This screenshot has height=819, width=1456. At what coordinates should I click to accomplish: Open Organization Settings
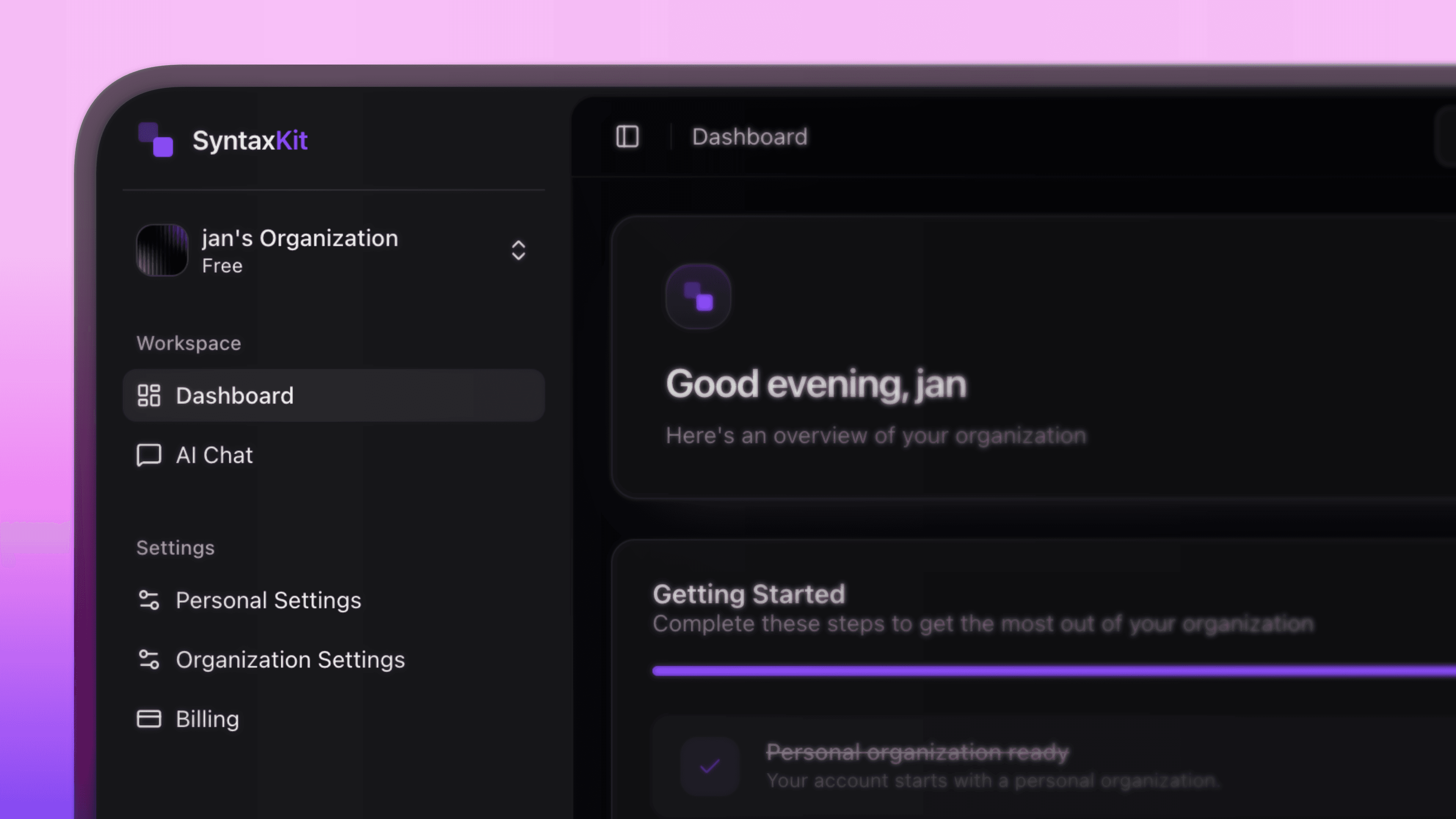[334, 660]
